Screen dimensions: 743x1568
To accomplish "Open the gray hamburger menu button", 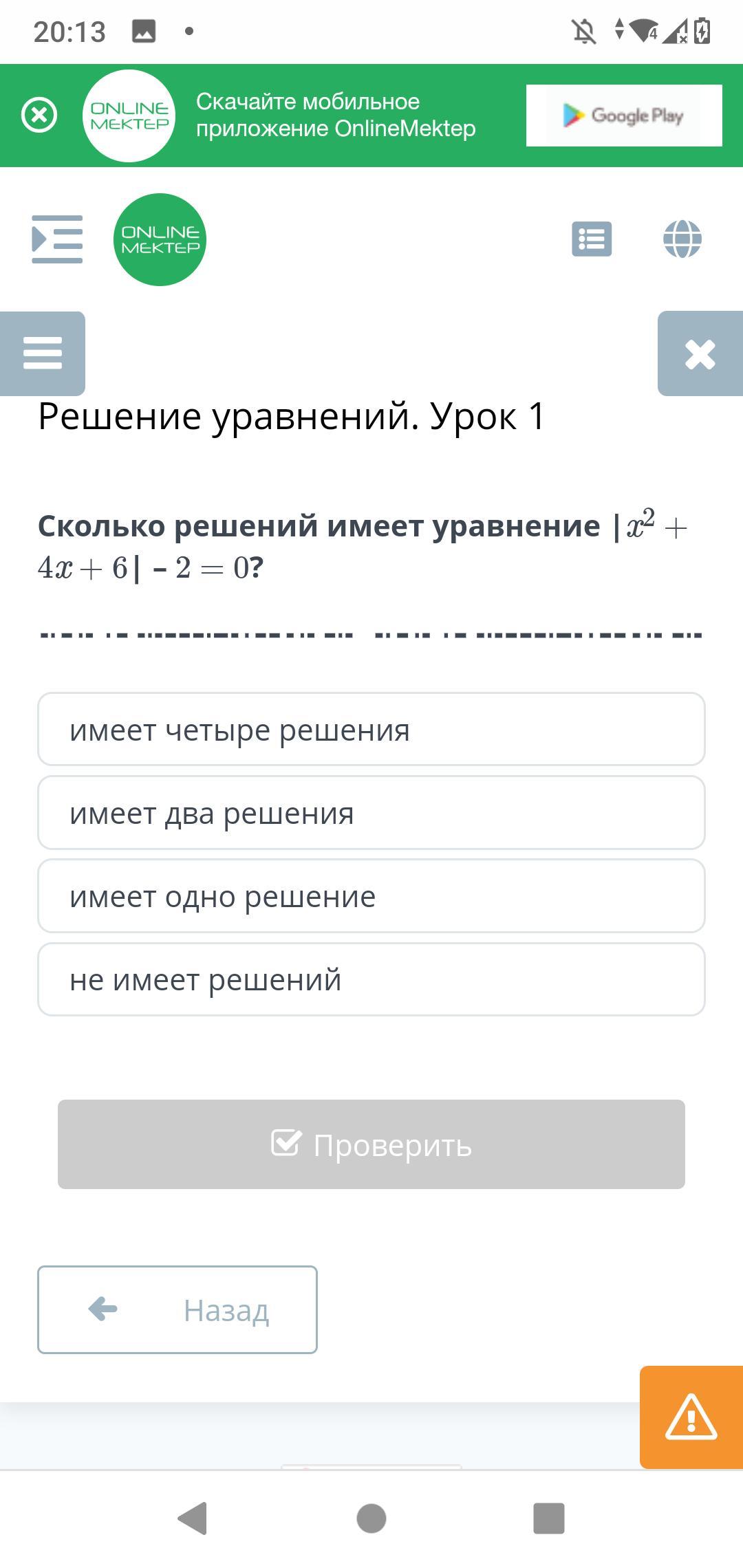I will [x=43, y=353].
